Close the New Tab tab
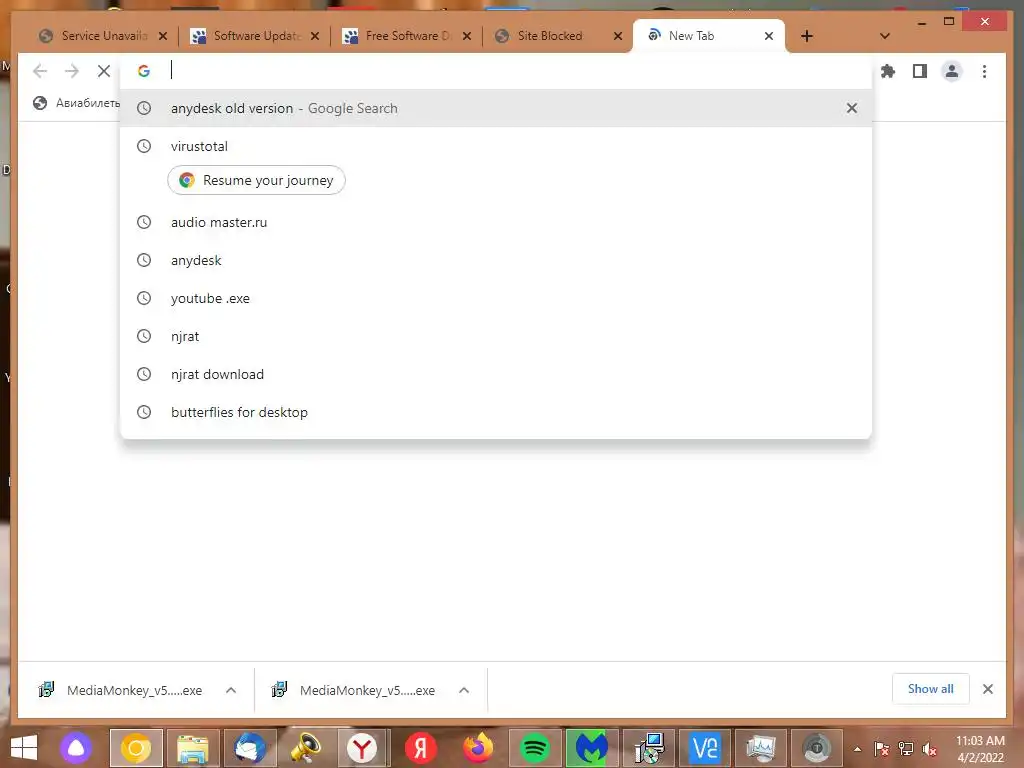The height and width of the screenshot is (768, 1024). click(x=769, y=36)
